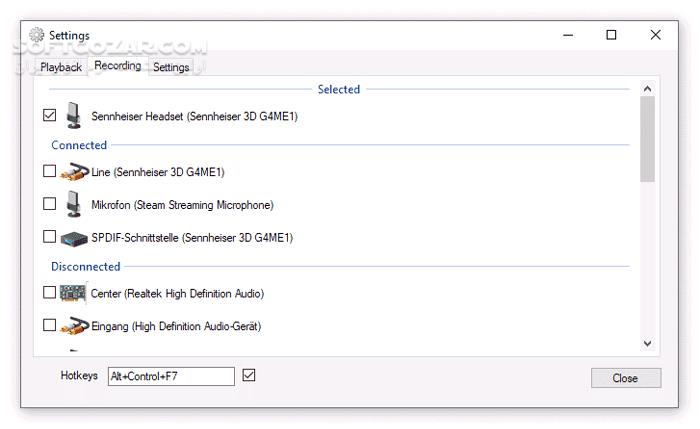Viewport: 700px width, 429px height.
Task: Click the Center Realtek sound card icon
Action: click(73, 293)
